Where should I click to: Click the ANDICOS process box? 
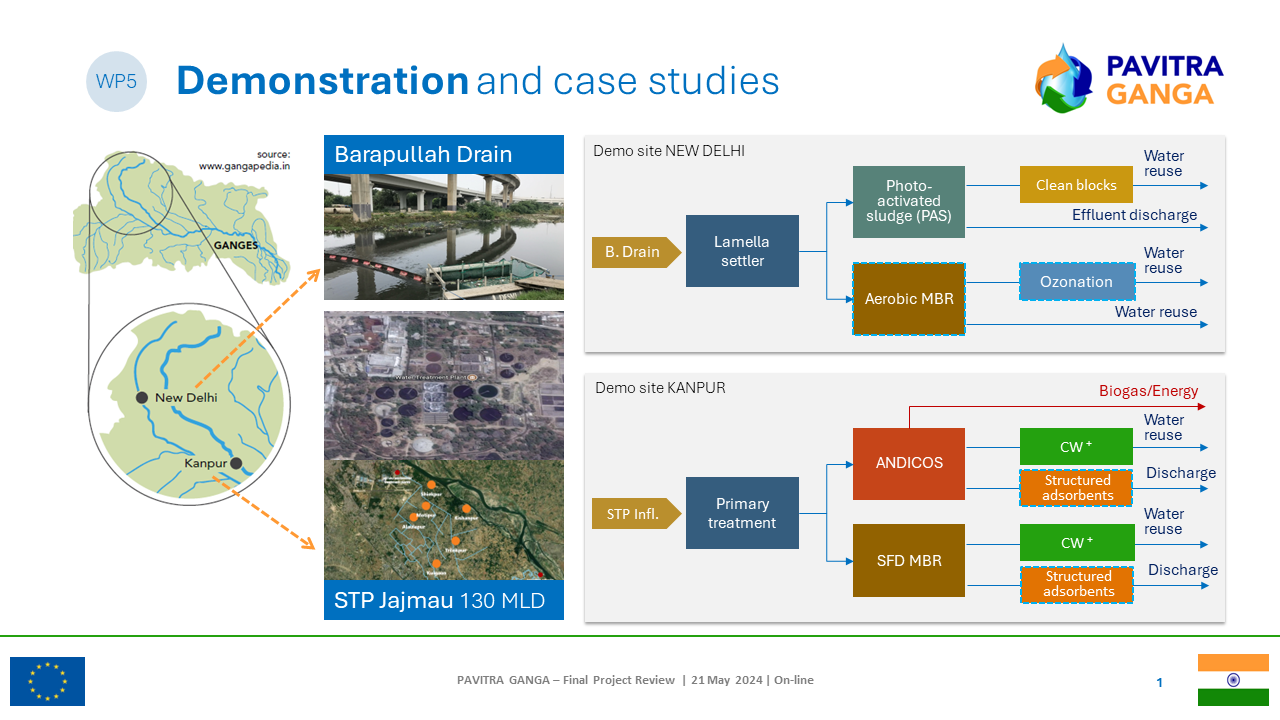click(x=908, y=464)
